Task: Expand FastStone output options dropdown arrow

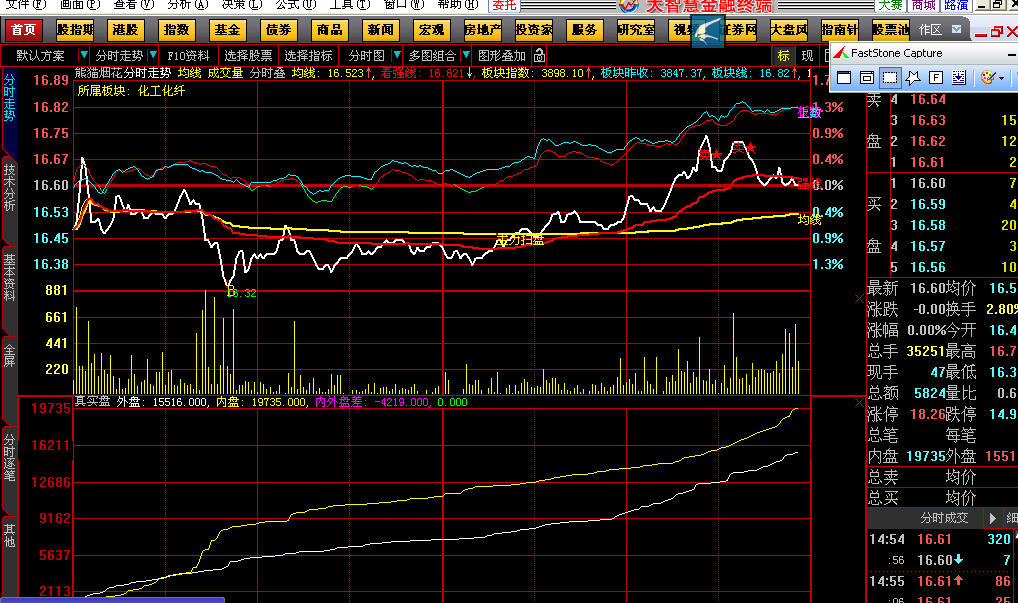Action: coord(1002,79)
